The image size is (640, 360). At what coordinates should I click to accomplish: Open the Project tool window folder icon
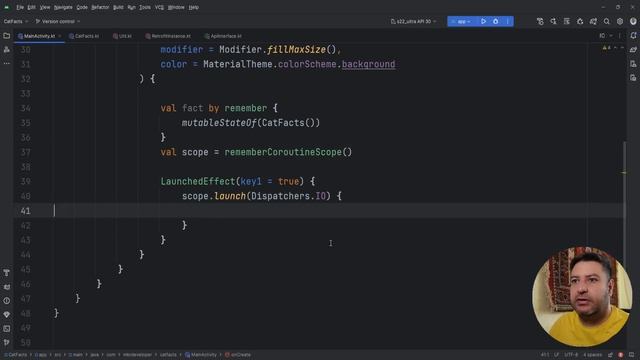(x=7, y=36)
